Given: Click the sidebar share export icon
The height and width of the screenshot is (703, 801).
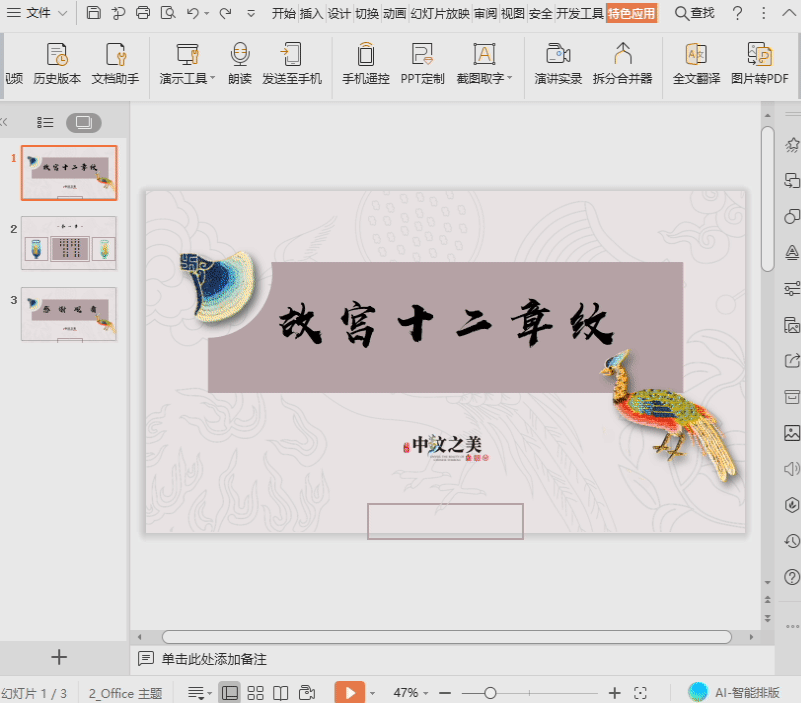Looking at the screenshot, I should (x=791, y=361).
